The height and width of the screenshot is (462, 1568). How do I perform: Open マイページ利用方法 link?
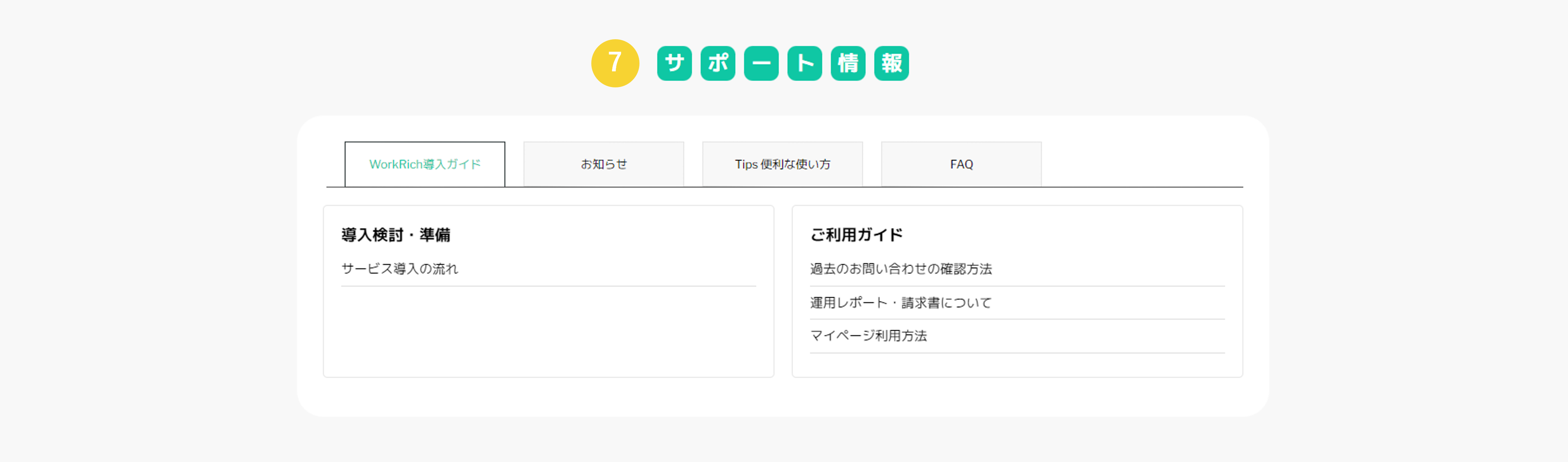(869, 335)
